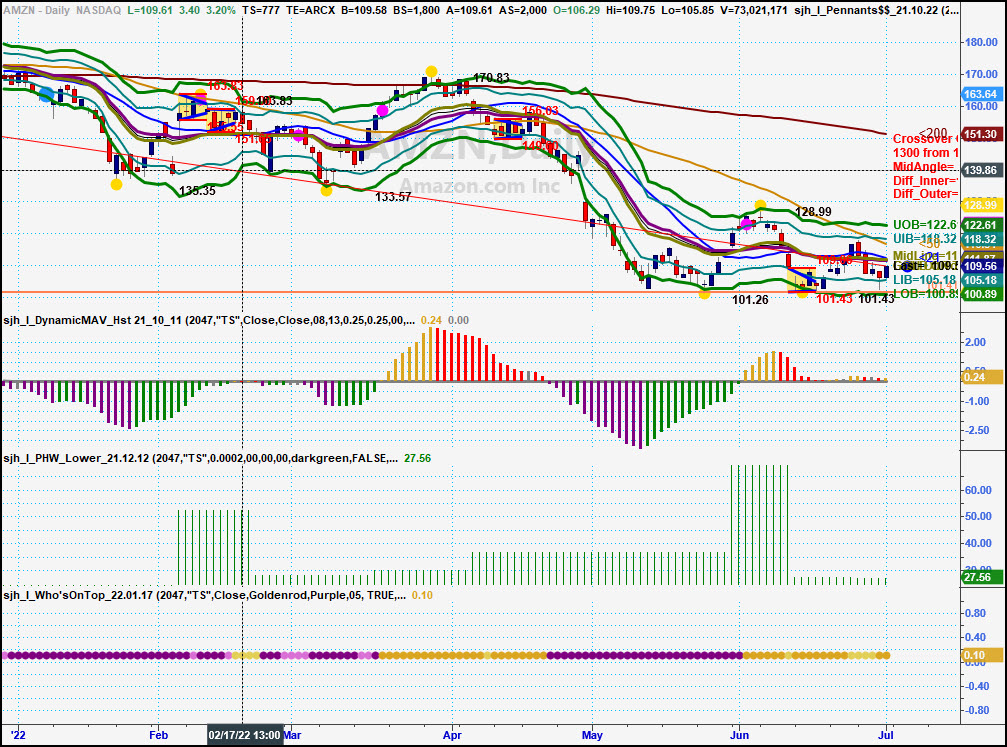This screenshot has width=1007, height=747.
Task: Click the LOB=100.8 band label
Action: click(926, 294)
